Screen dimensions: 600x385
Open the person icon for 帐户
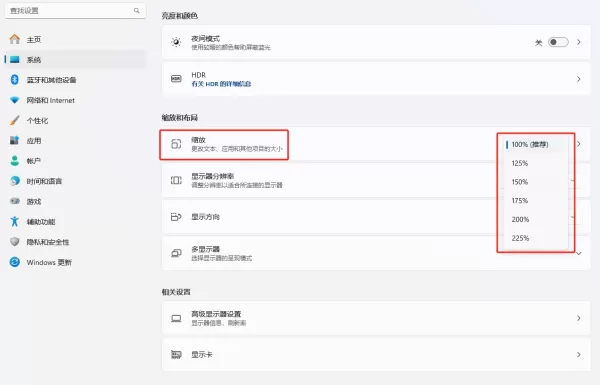(15, 161)
